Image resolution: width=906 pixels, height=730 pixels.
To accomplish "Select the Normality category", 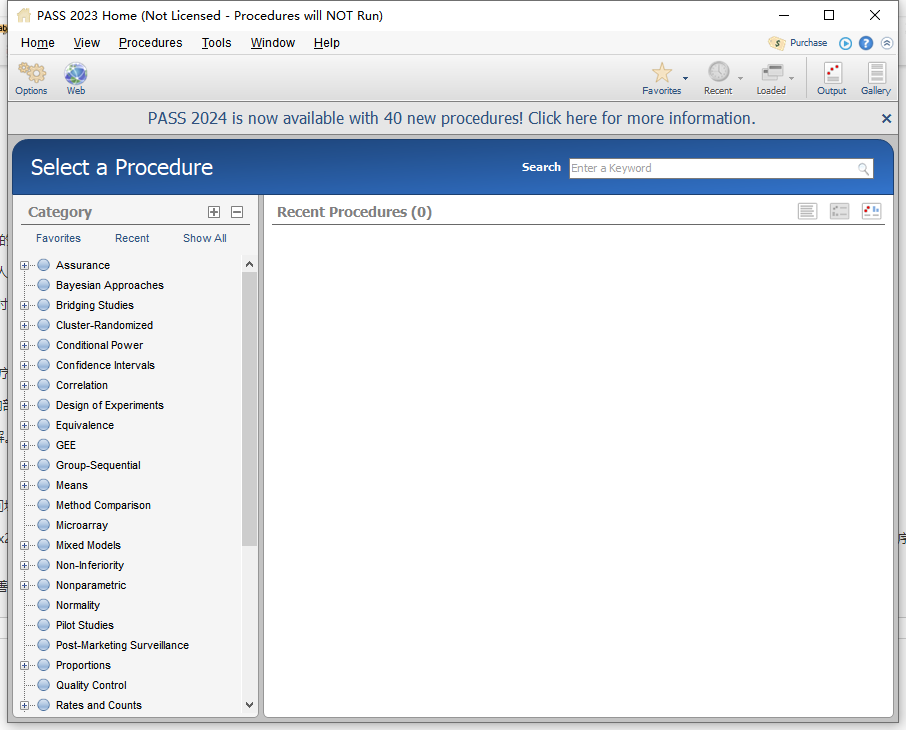I will click(78, 605).
